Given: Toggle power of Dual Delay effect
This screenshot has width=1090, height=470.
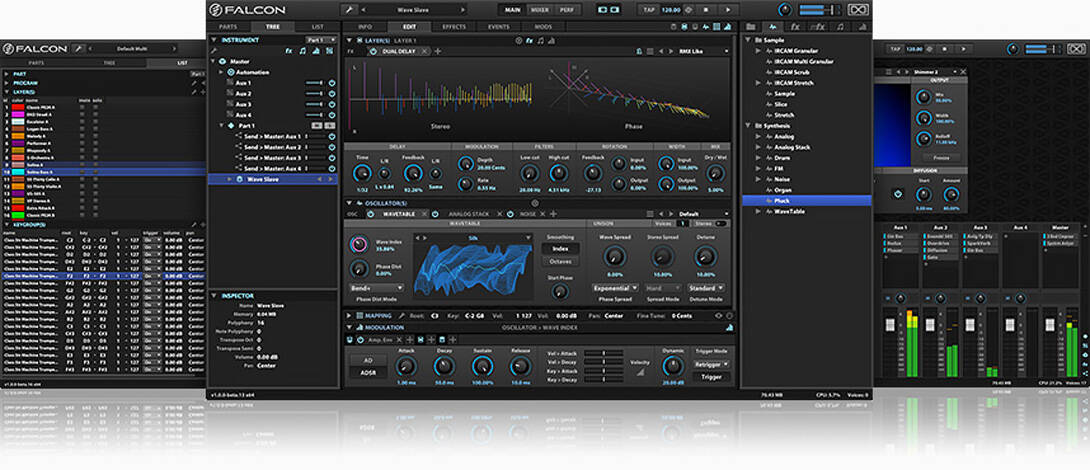Looking at the screenshot, I should [x=373, y=51].
